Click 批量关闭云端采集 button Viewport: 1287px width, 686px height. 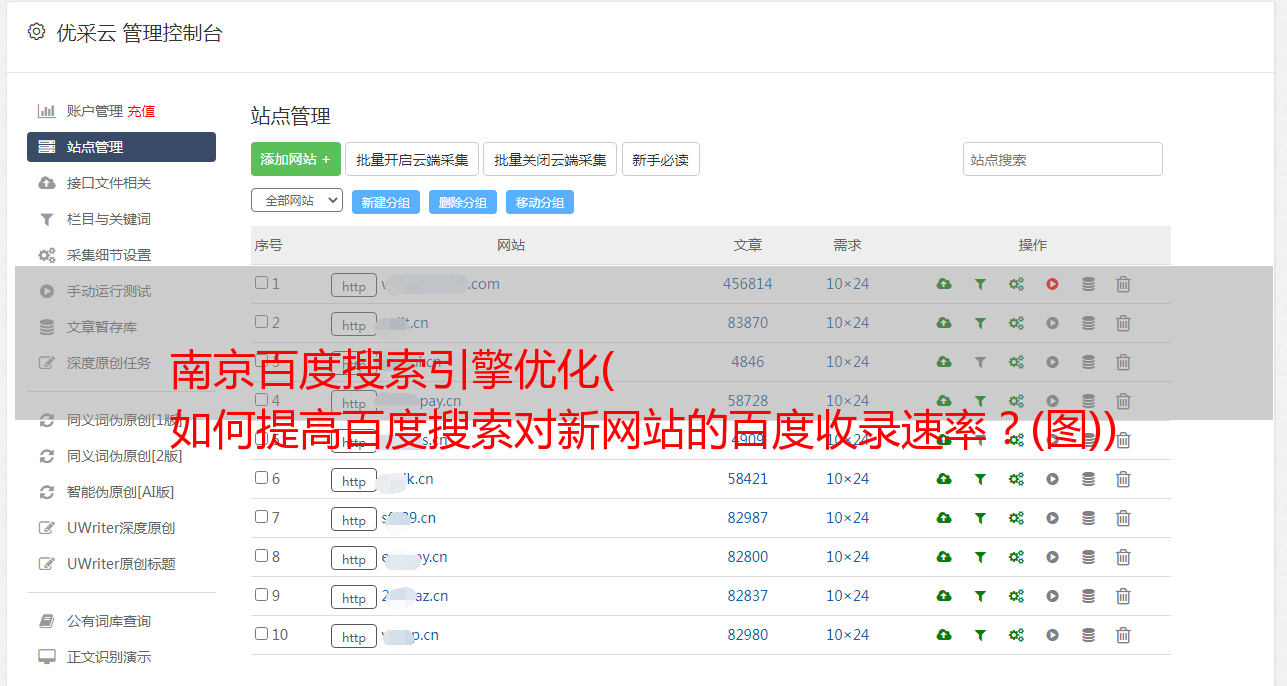[550, 159]
